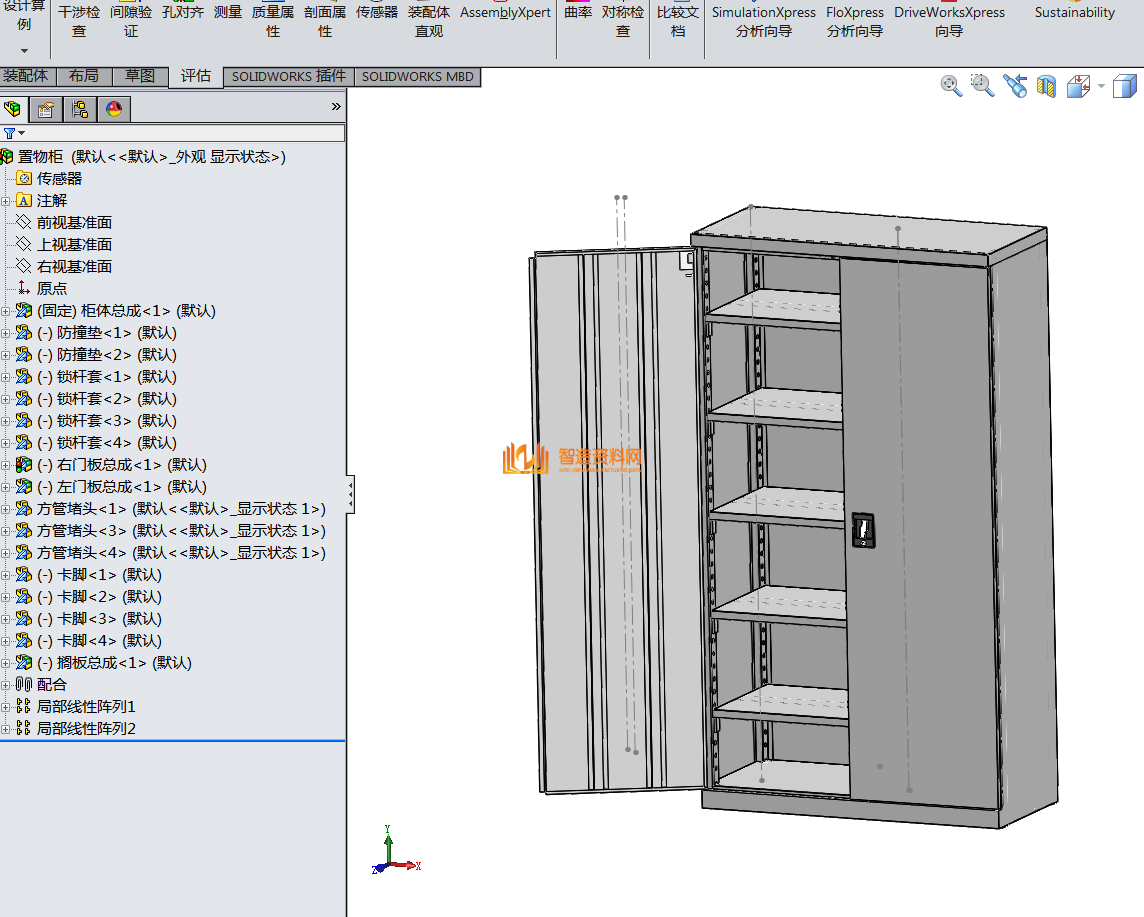Click the Display Style cube icon
Screen dimensions: 1144x917
click(1125, 86)
